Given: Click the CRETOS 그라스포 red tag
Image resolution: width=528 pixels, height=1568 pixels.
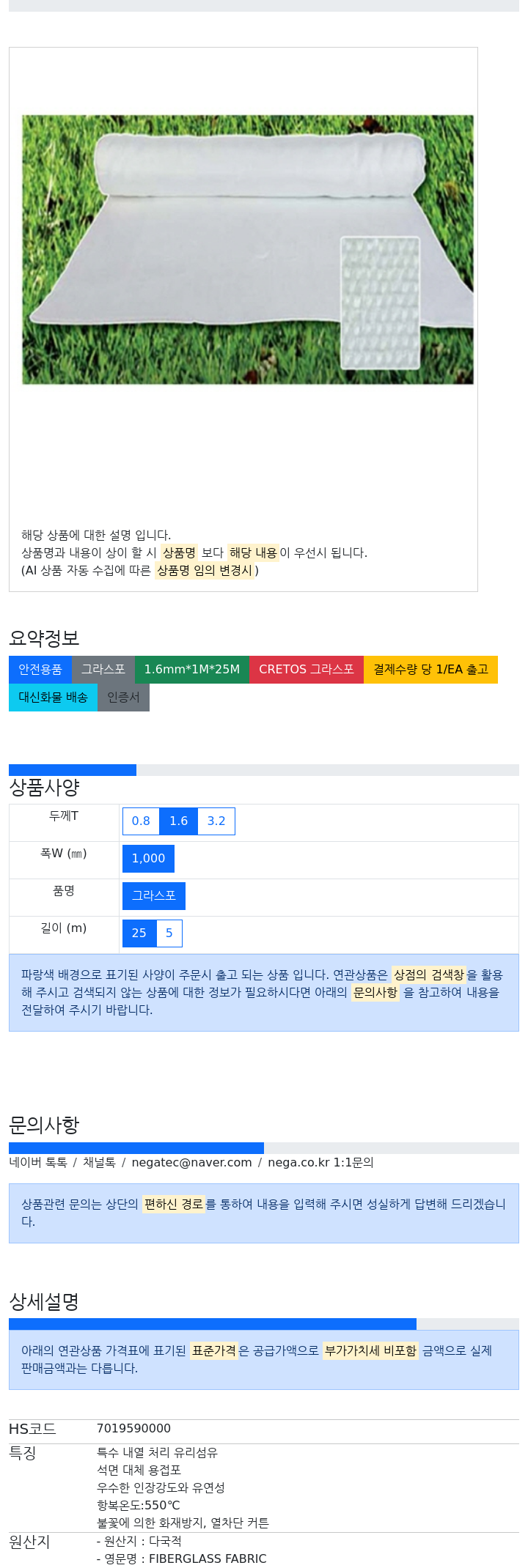Looking at the screenshot, I should [307, 670].
